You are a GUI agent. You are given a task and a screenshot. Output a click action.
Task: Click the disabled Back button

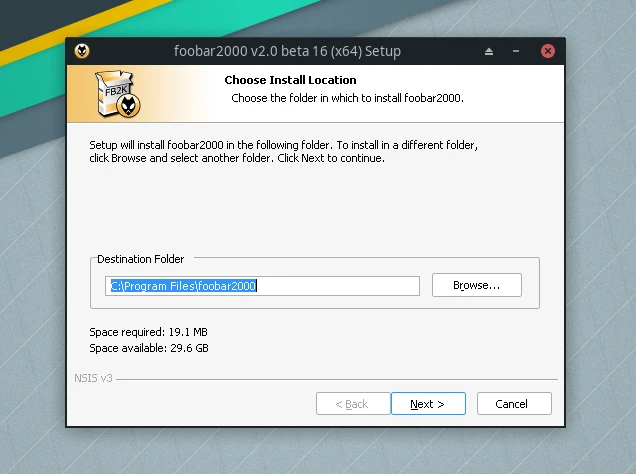pos(353,404)
